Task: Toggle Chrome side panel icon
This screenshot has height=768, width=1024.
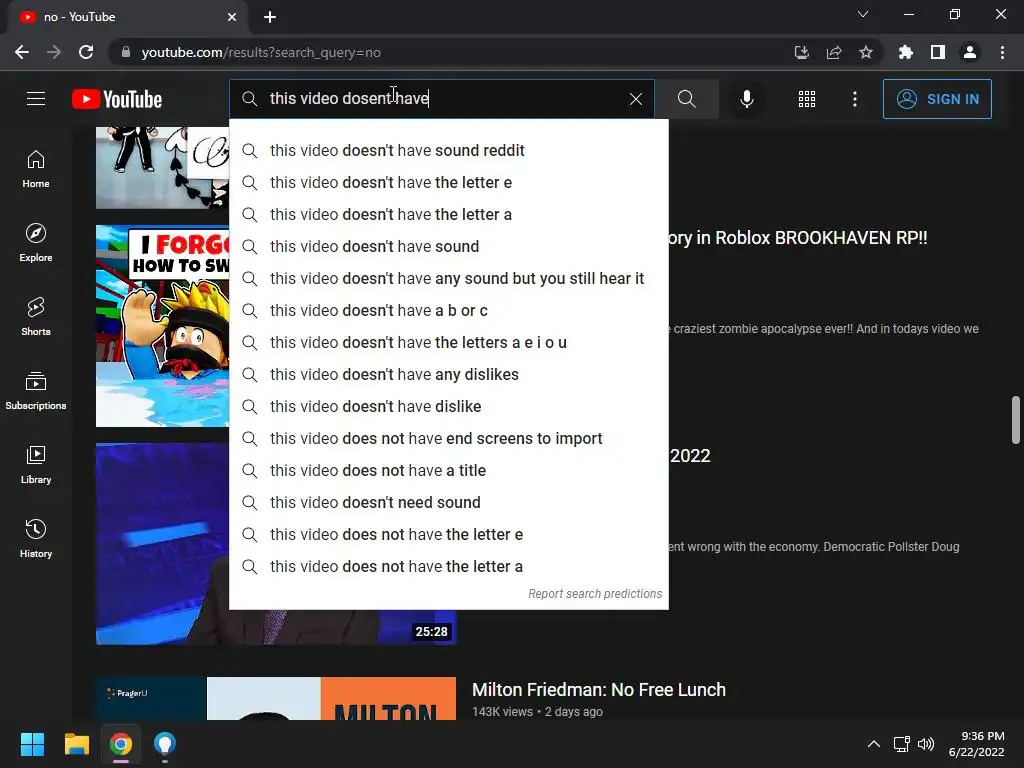Action: point(938,52)
